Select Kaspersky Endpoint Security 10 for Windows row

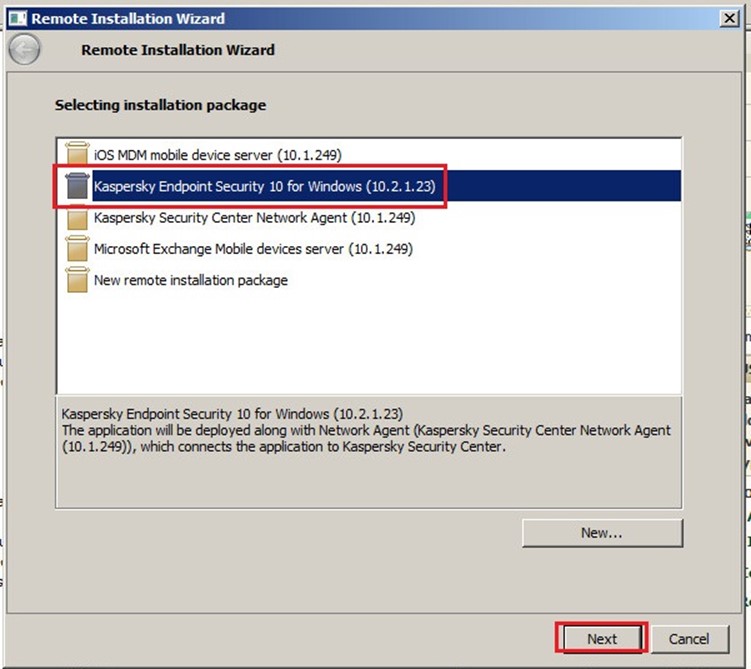click(369, 186)
